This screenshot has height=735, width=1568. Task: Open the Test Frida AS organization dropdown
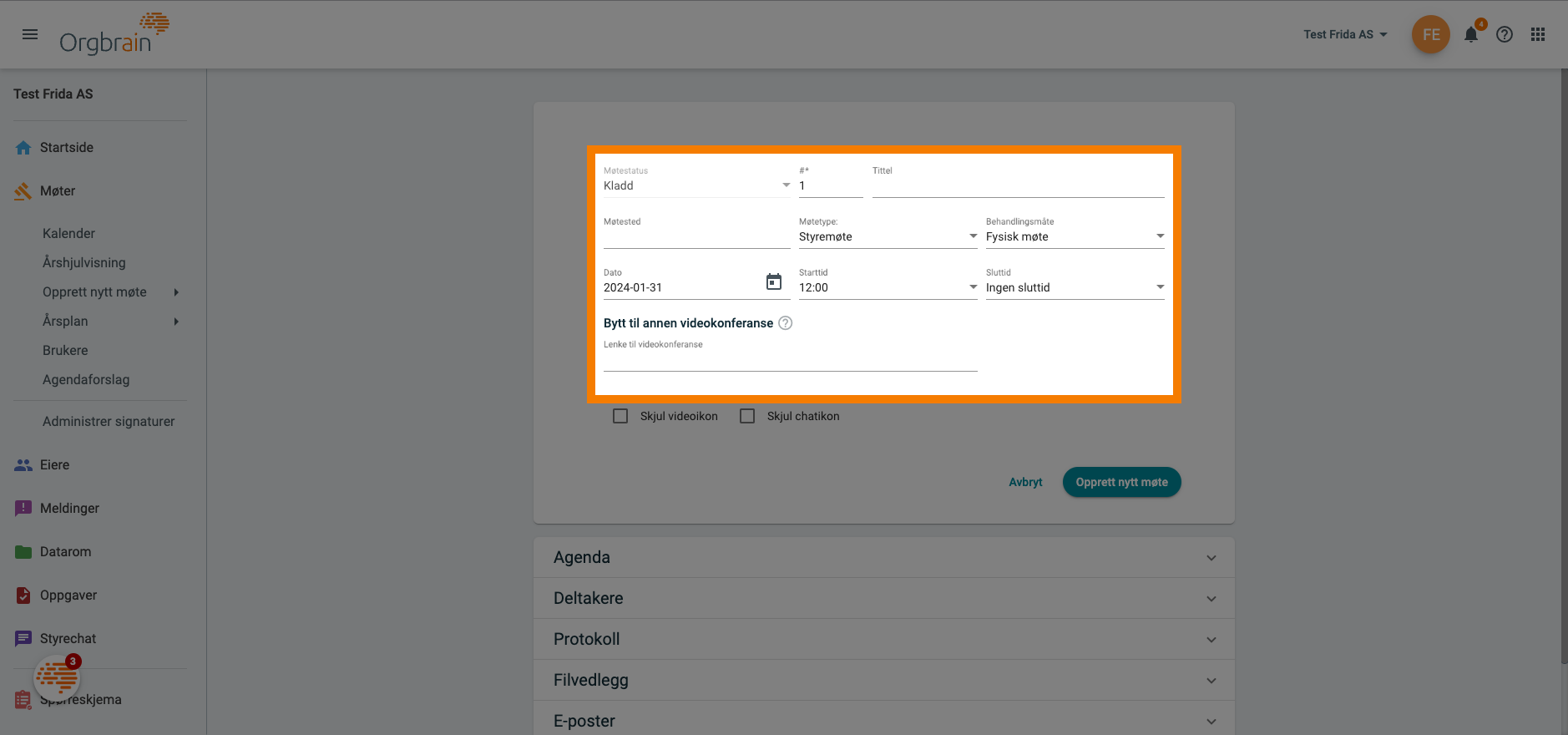click(x=1345, y=34)
